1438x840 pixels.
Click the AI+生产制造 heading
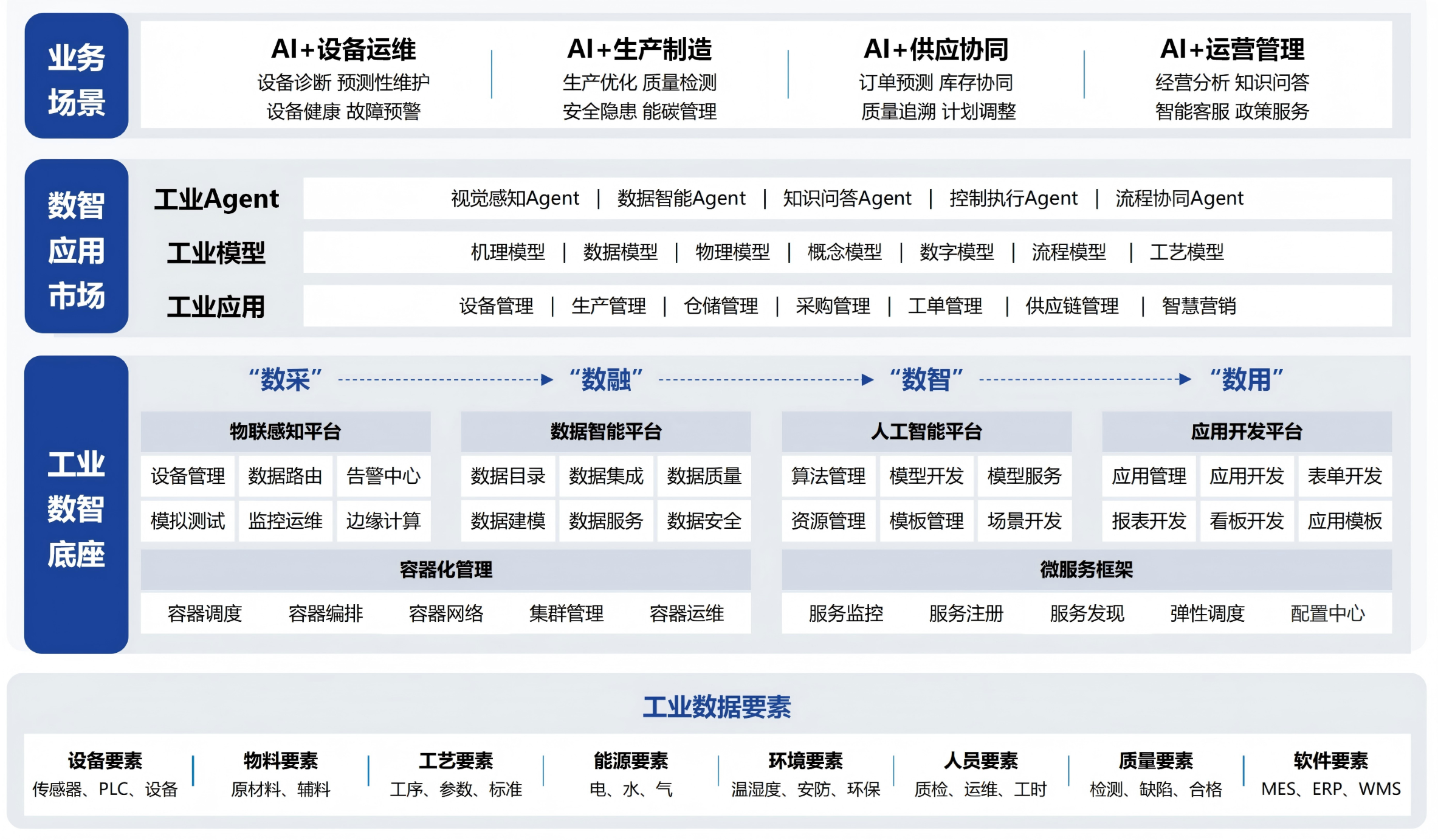click(x=639, y=49)
